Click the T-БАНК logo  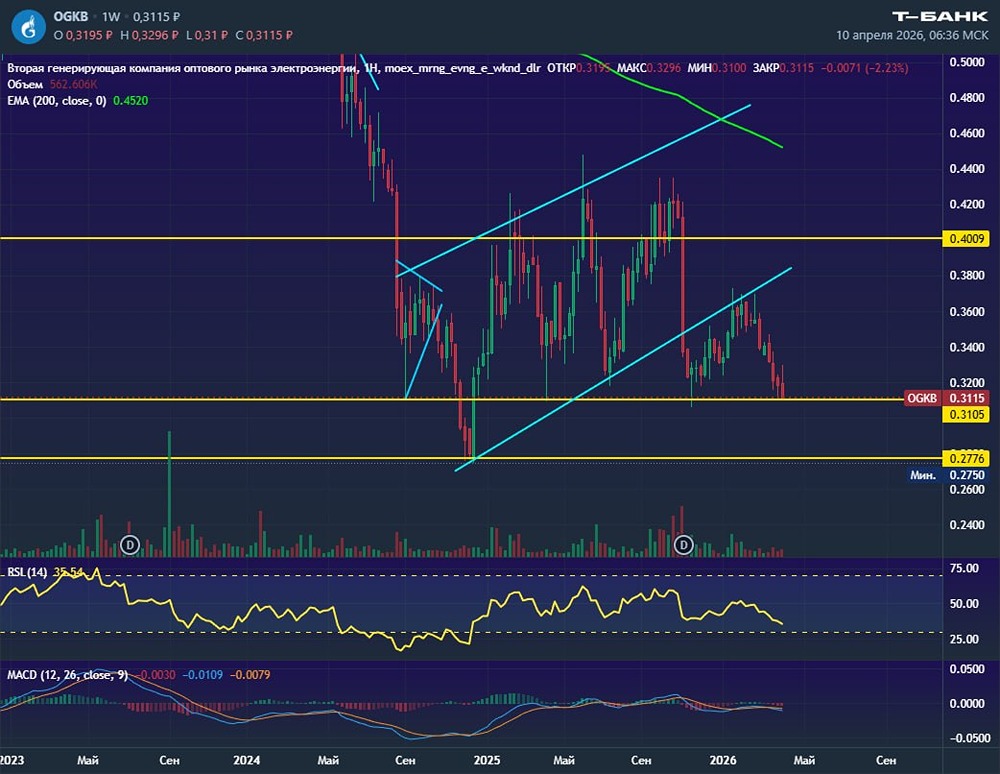click(940, 16)
